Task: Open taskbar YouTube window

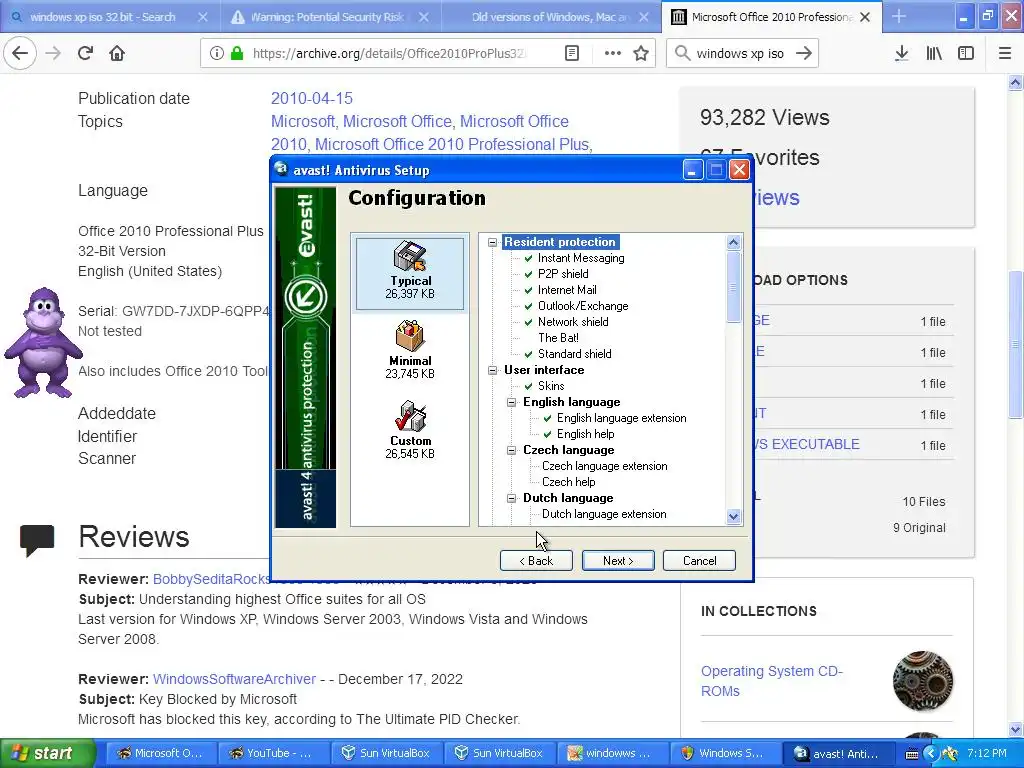Action: [x=274, y=754]
